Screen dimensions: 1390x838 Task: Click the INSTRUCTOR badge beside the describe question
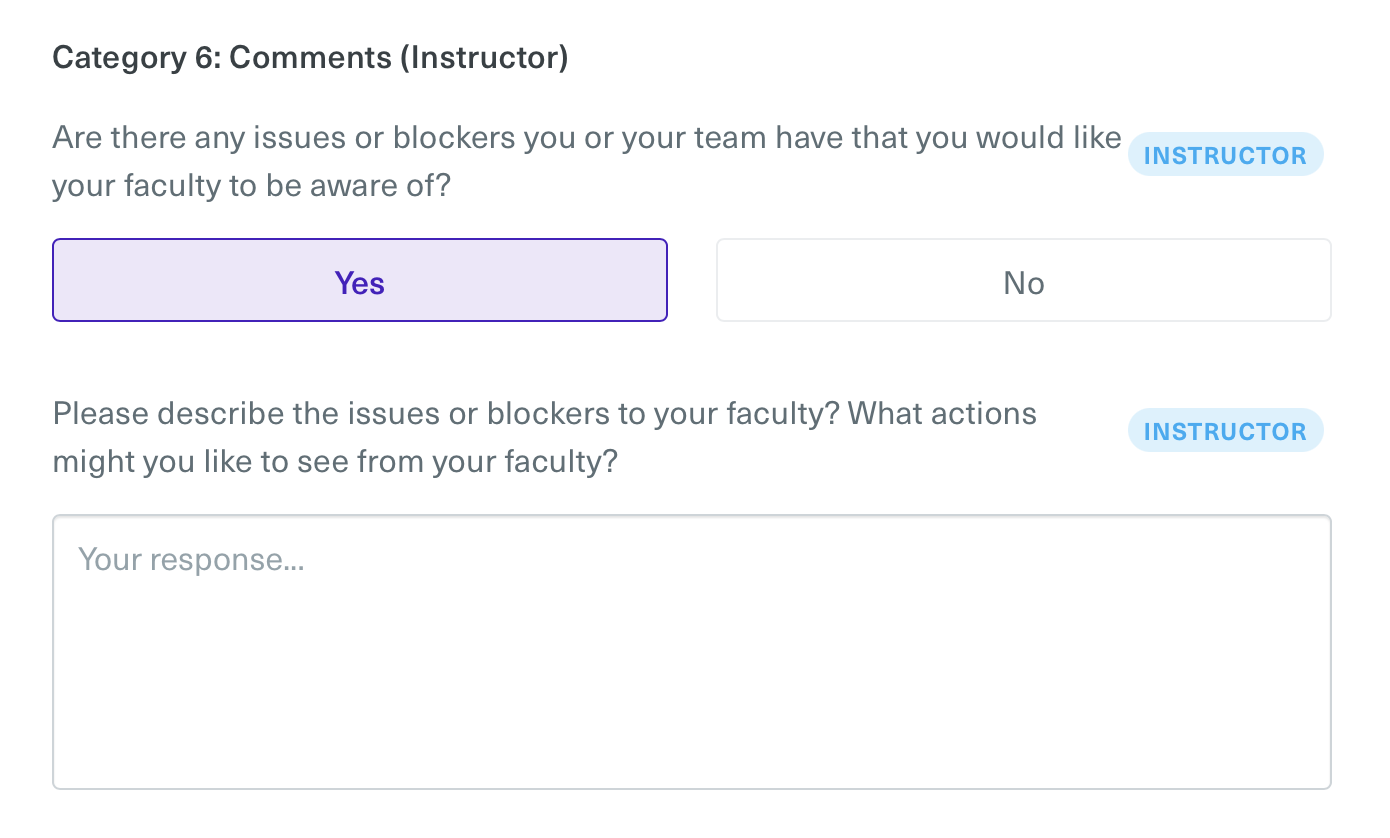[1225, 432]
